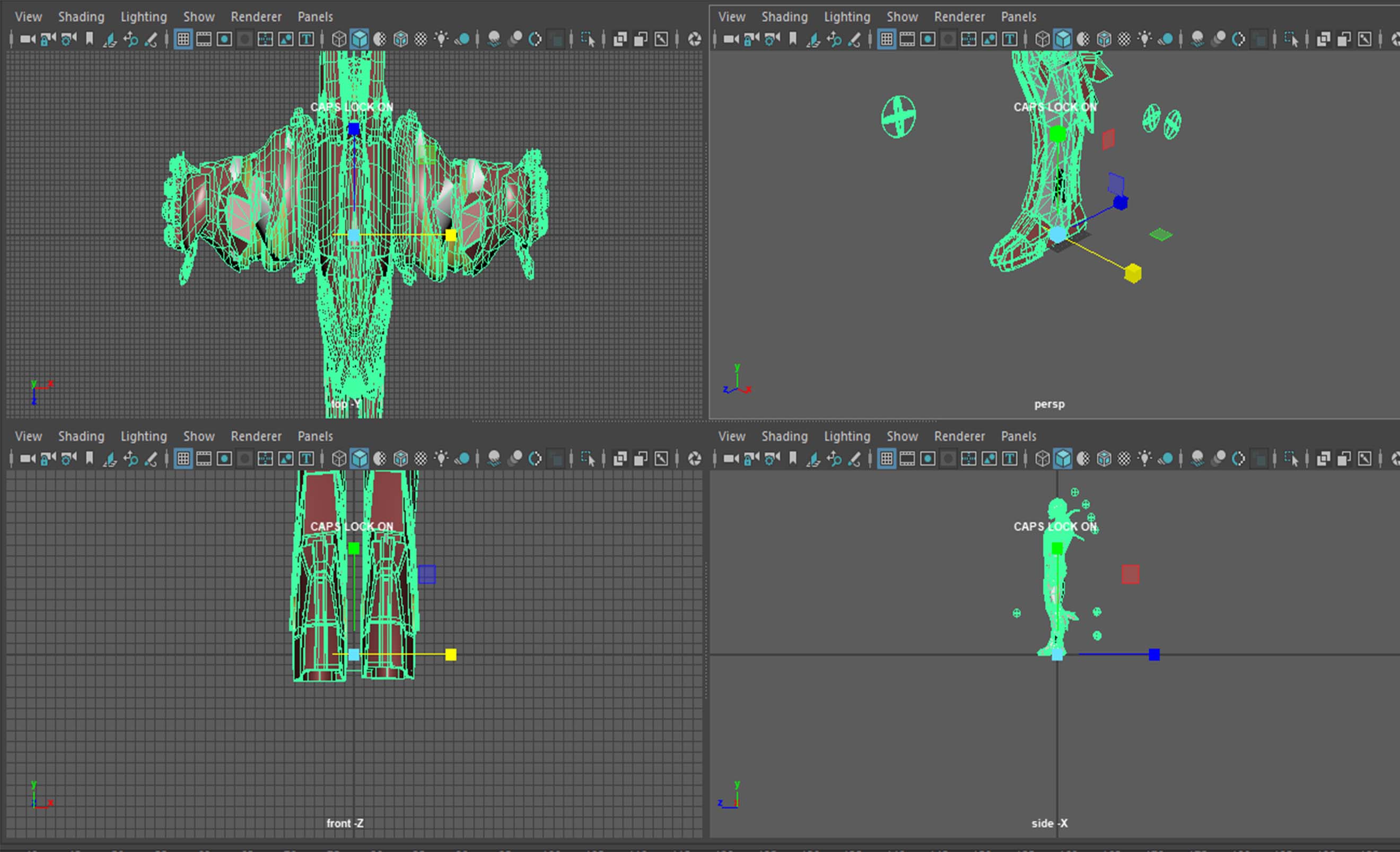This screenshot has height=852, width=1400.
Task: Toggle Use All Lights in front view panel
Action: (441, 459)
